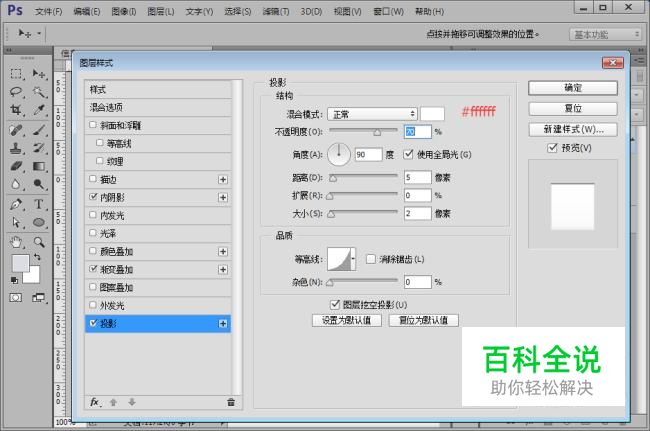Delete effect with trash icon
Viewport: 650px width, 431px height.
(231, 402)
